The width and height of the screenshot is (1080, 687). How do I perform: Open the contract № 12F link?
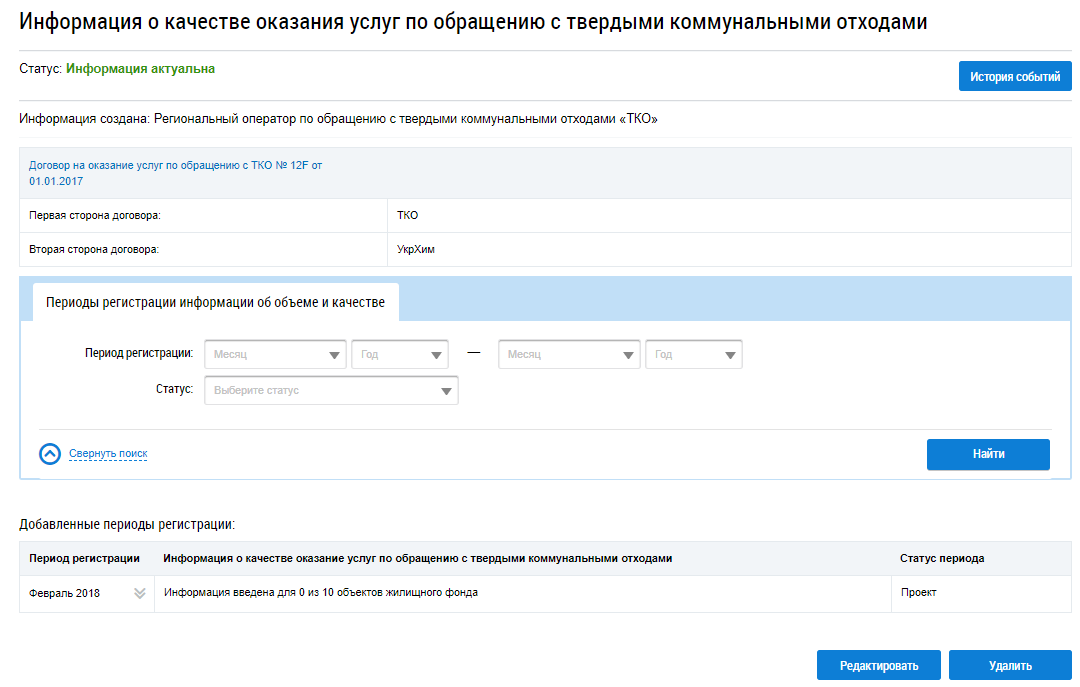(175, 165)
